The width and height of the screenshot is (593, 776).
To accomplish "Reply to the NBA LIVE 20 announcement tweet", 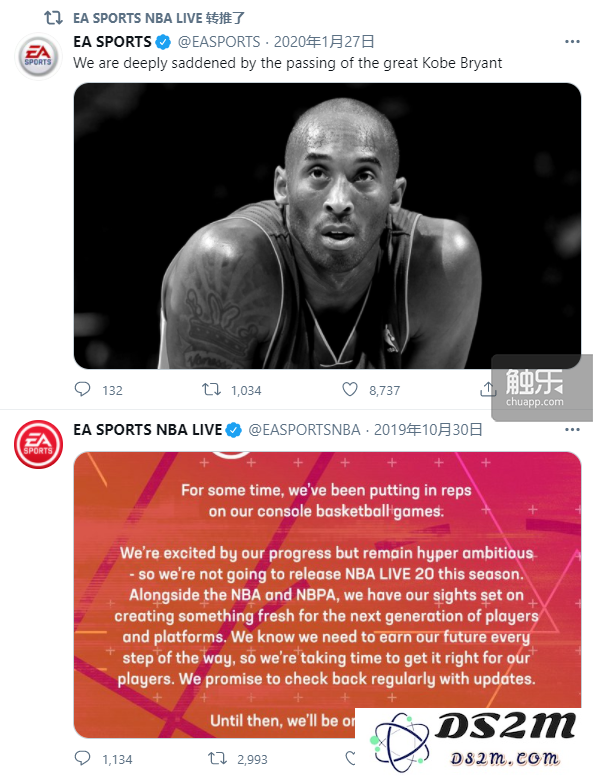I will (x=82, y=758).
